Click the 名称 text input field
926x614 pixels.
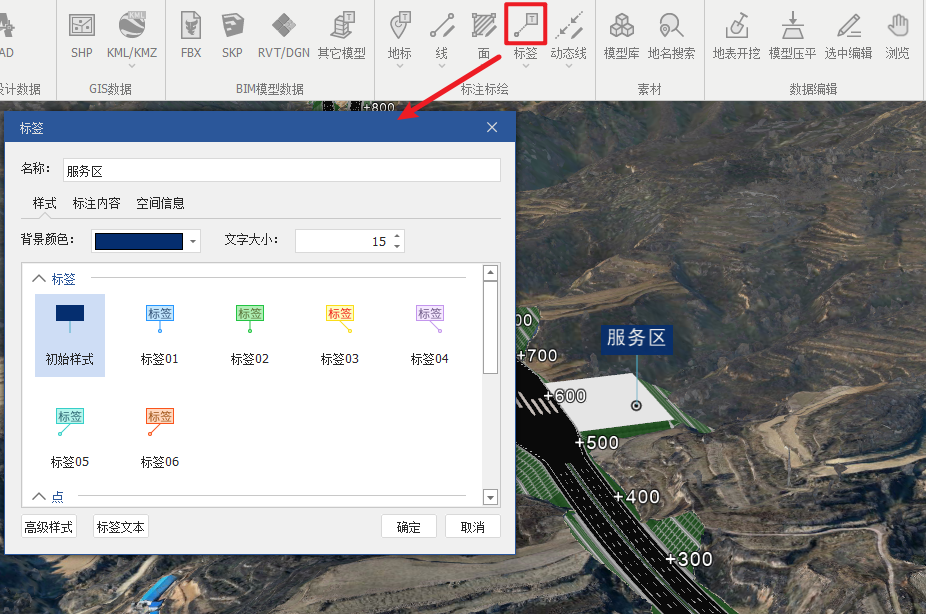point(281,171)
